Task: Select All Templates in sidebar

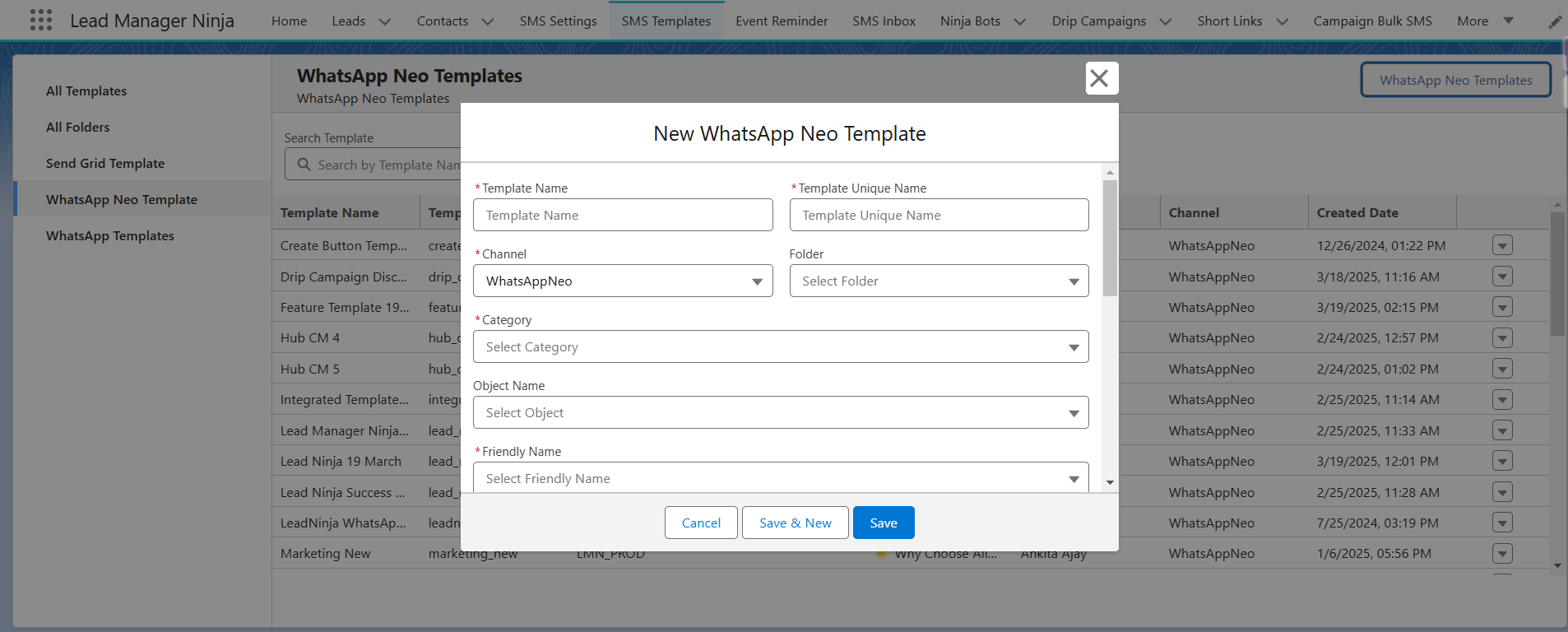Action: [86, 91]
